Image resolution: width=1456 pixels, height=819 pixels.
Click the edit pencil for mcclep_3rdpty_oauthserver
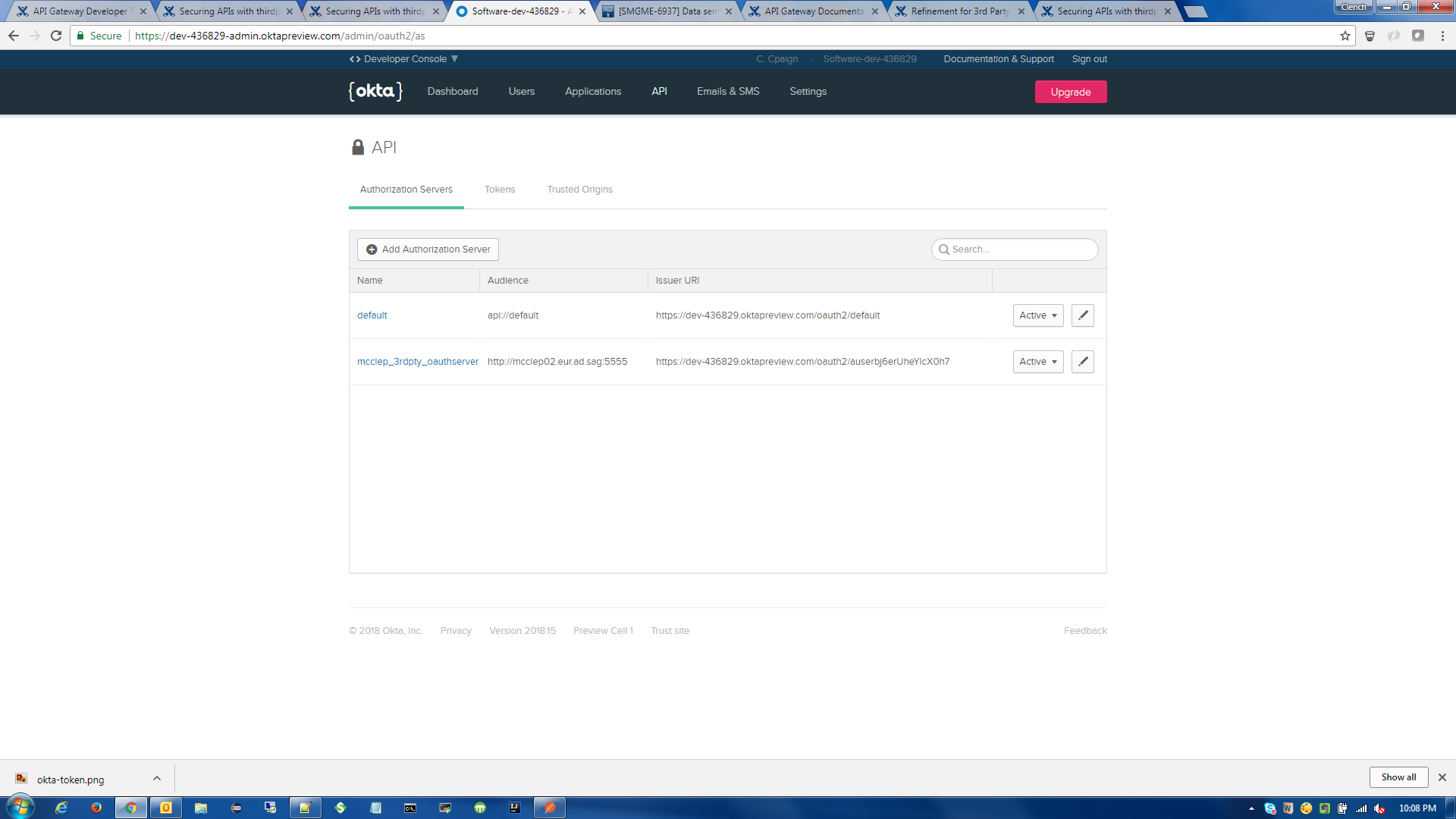(x=1082, y=362)
